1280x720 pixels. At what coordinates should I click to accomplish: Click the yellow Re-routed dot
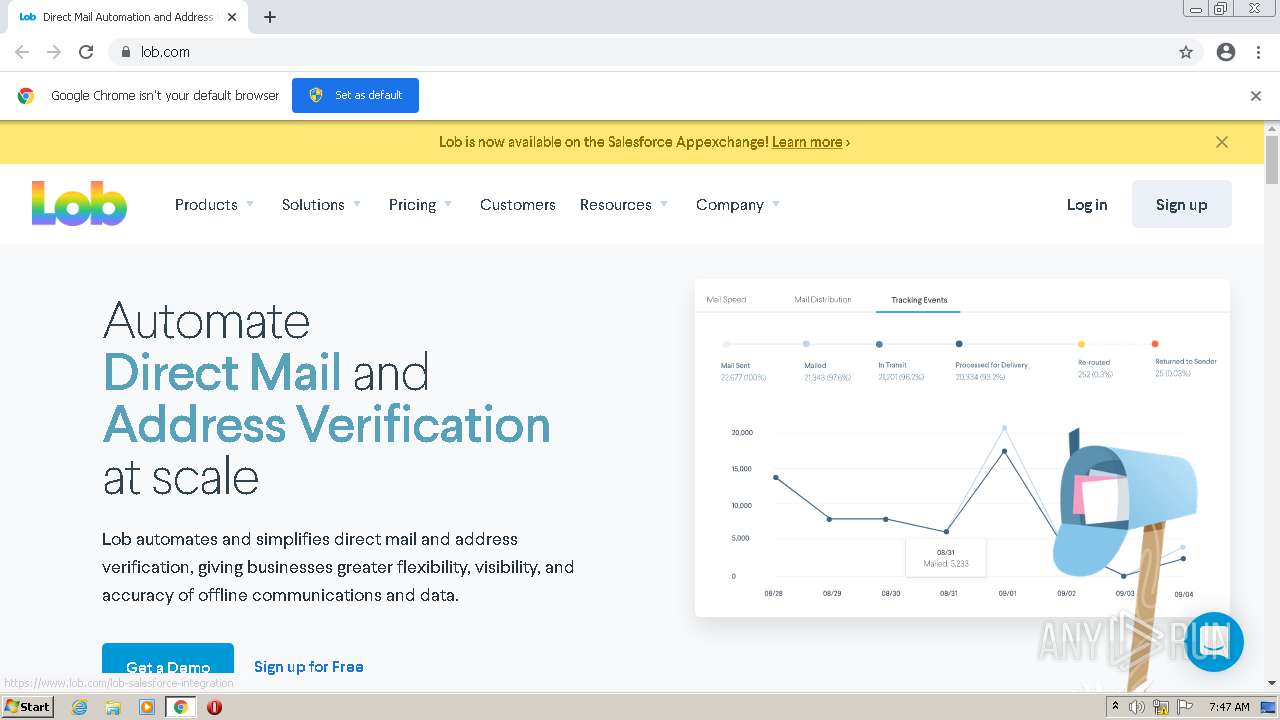1081,344
